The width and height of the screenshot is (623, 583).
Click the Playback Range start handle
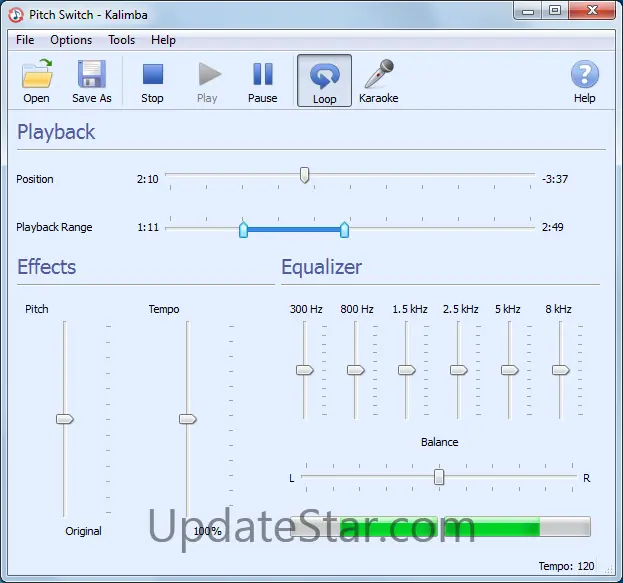[x=243, y=230]
